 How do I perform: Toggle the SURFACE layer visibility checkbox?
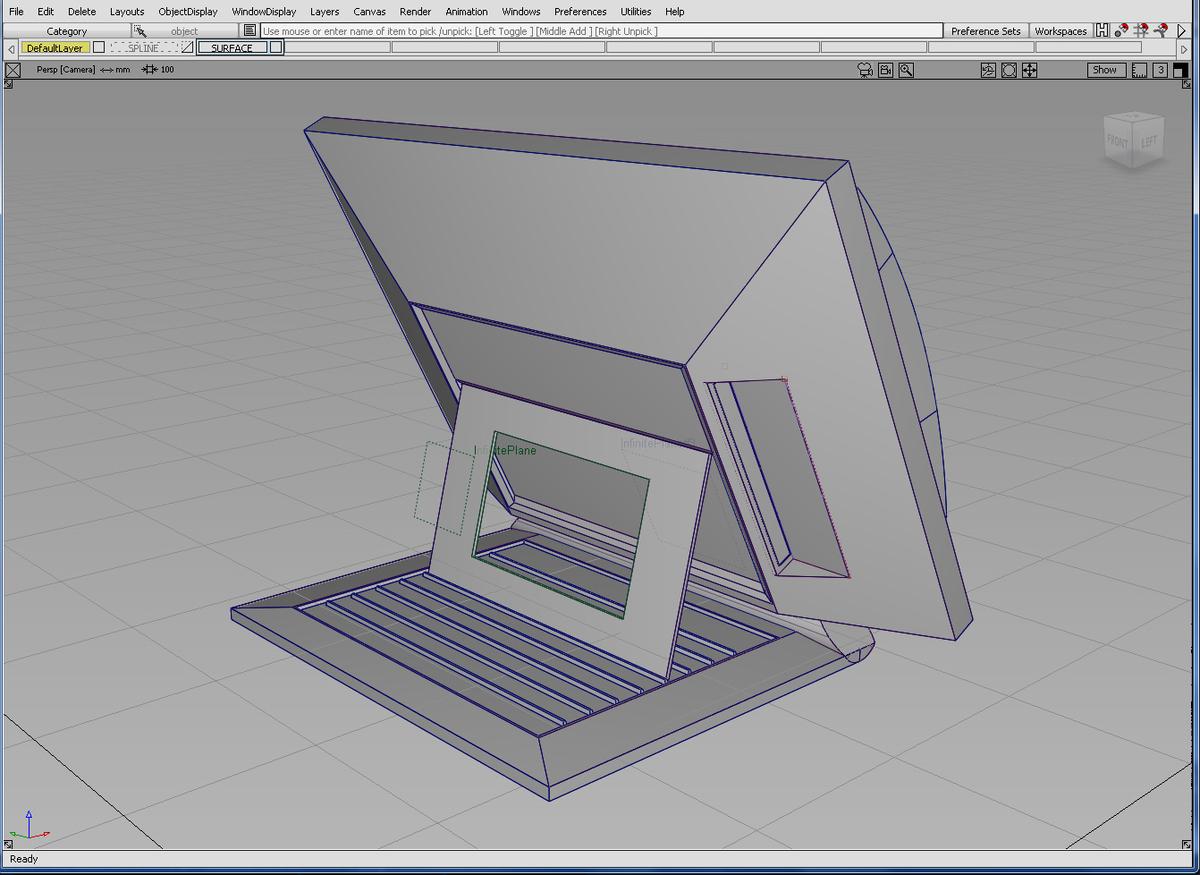pyautogui.click(x=276, y=47)
